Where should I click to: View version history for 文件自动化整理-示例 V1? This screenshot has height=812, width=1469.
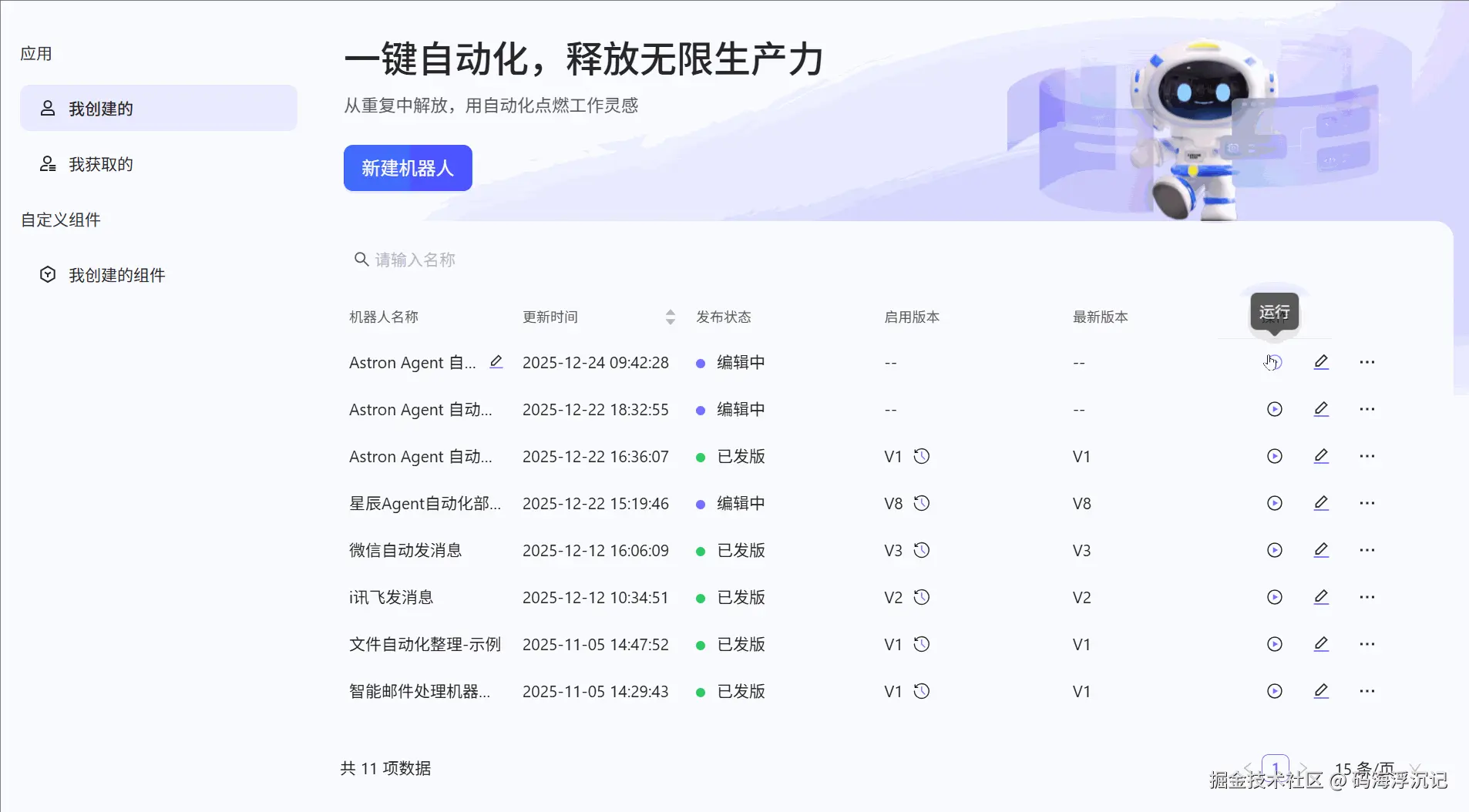(922, 644)
